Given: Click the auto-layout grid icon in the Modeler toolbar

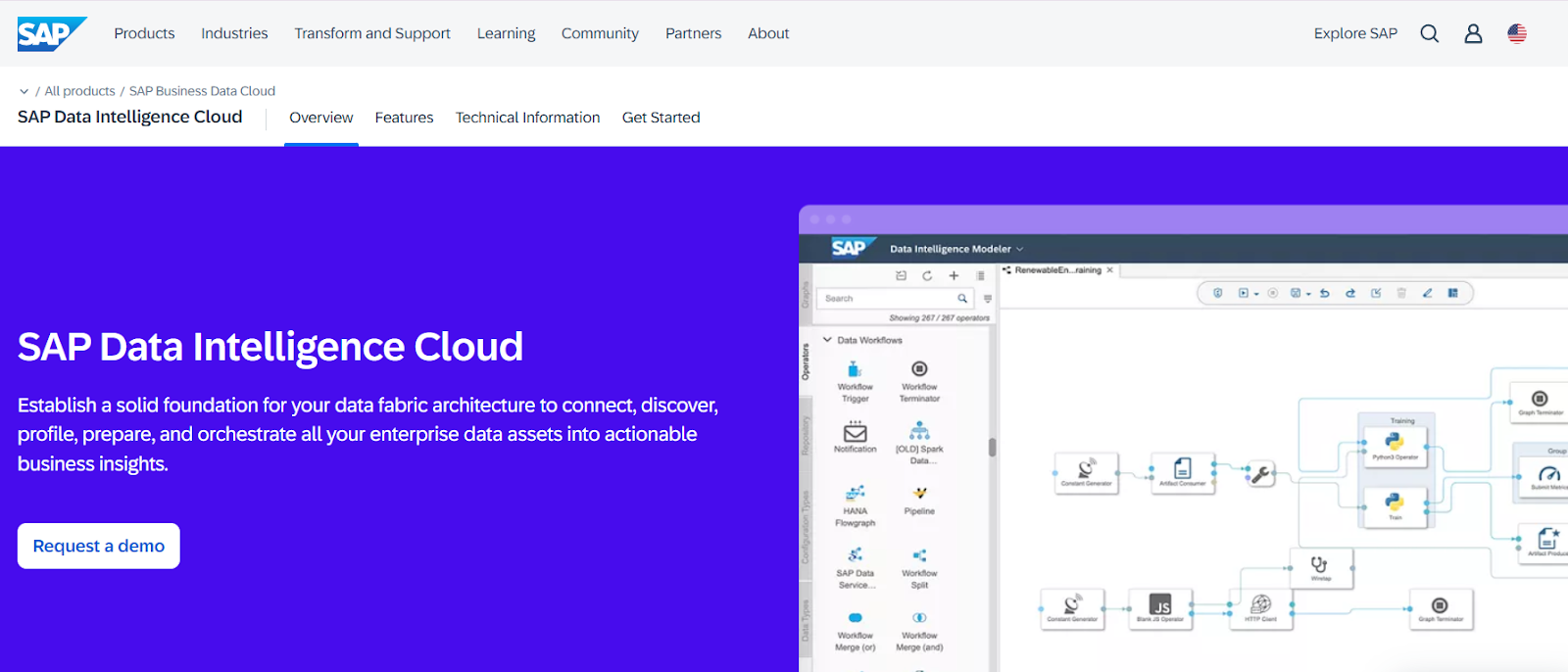Looking at the screenshot, I should [1453, 293].
